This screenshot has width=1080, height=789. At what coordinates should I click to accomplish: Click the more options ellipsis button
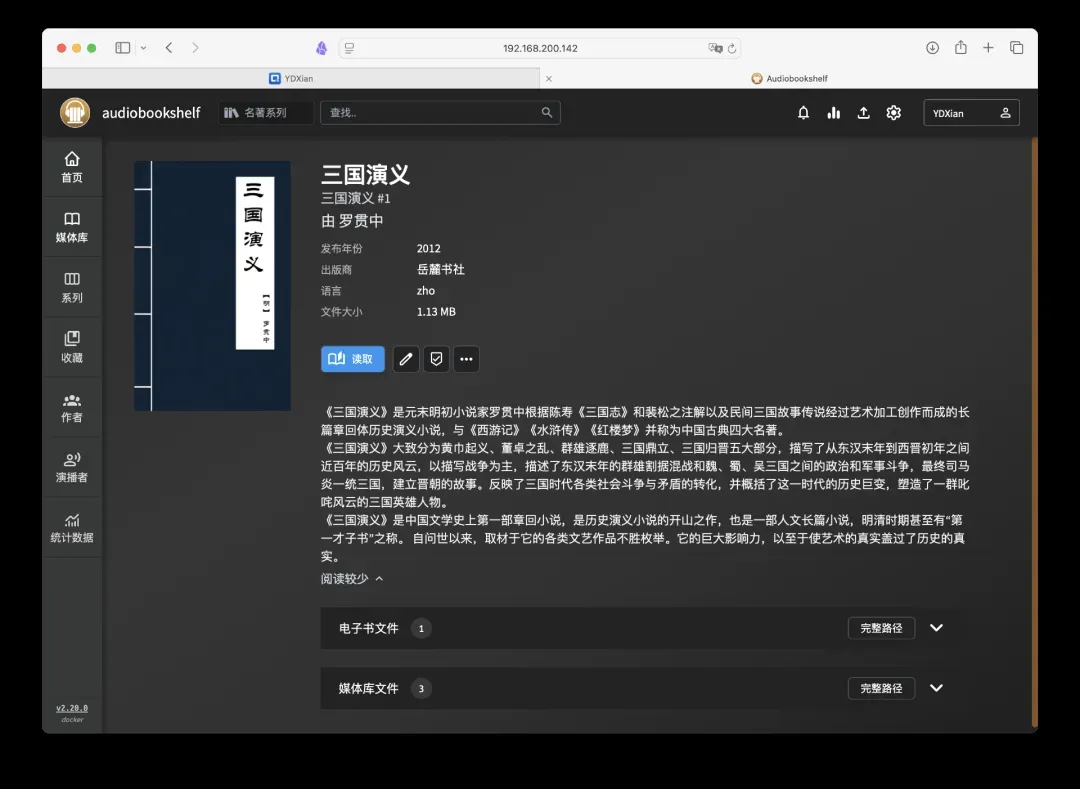465,359
